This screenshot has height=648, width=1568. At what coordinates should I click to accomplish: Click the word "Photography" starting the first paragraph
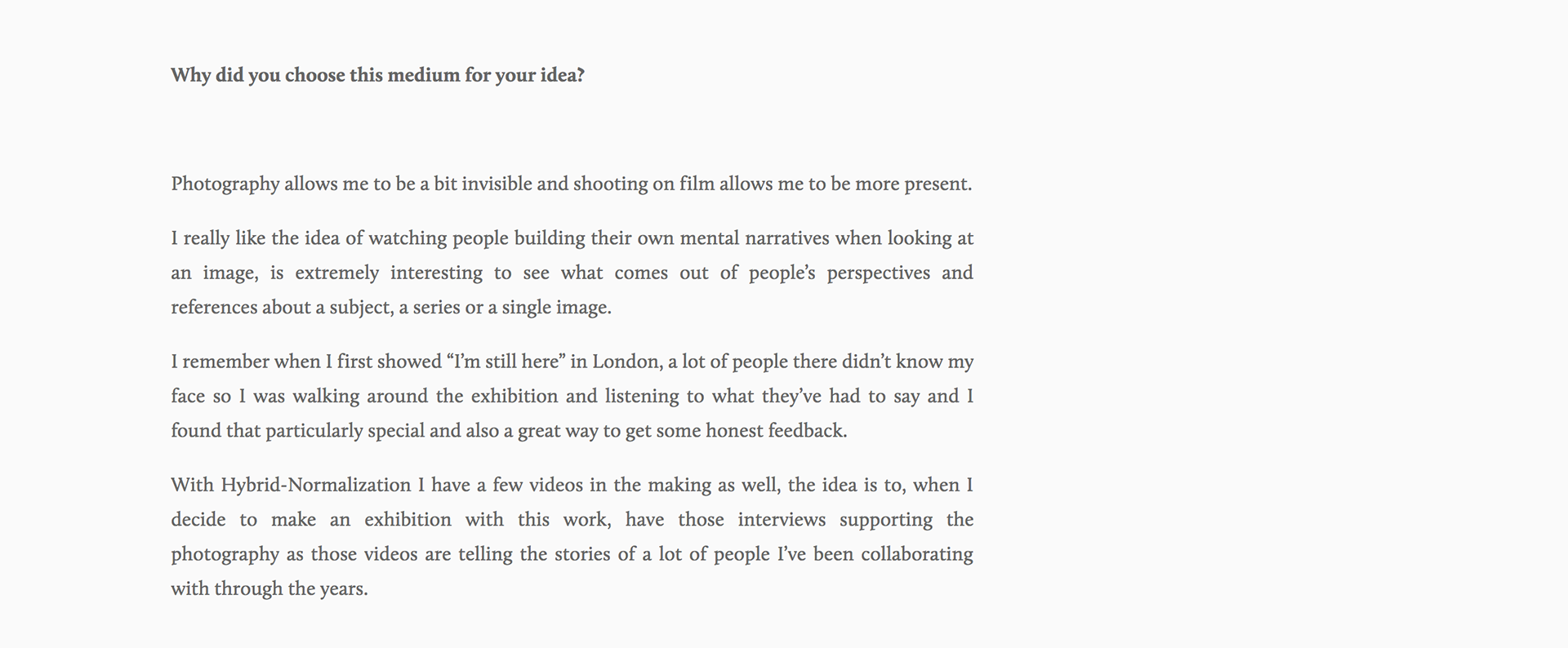click(225, 184)
